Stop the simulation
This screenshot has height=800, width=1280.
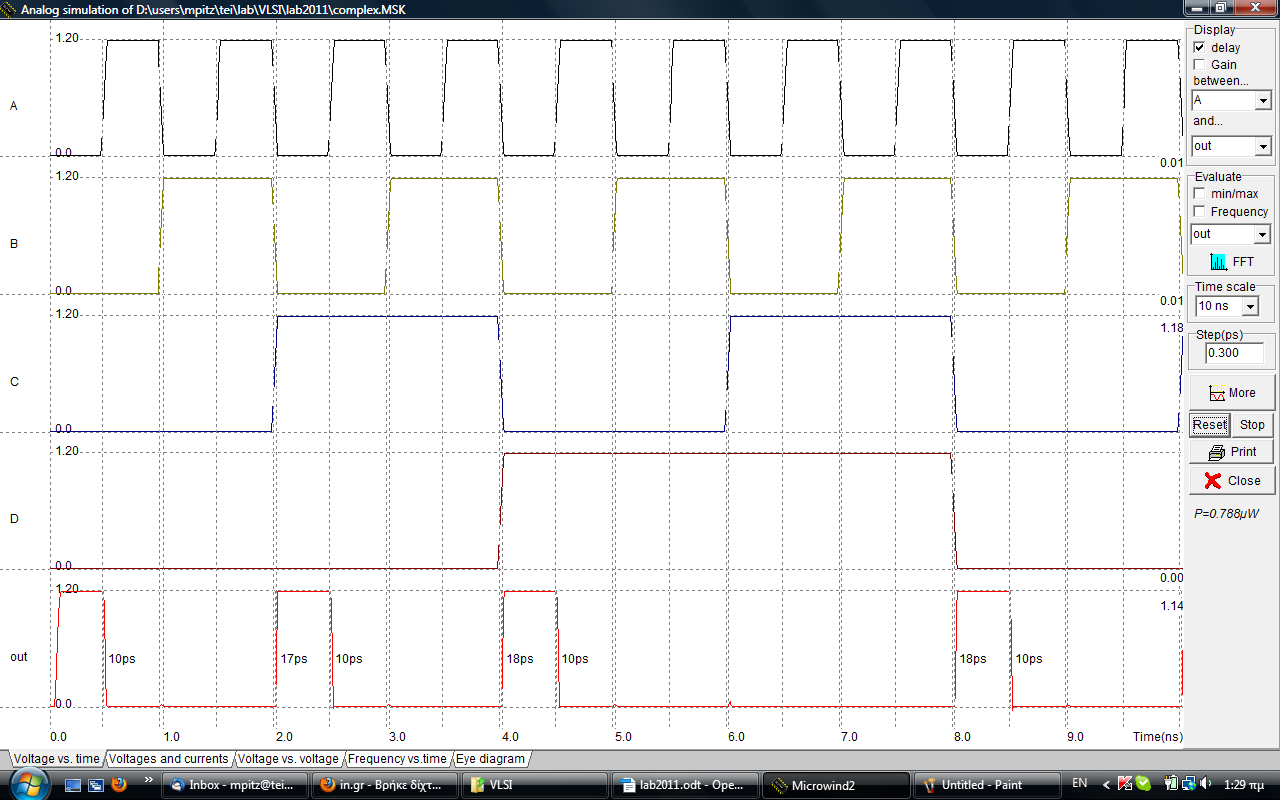click(x=1252, y=425)
